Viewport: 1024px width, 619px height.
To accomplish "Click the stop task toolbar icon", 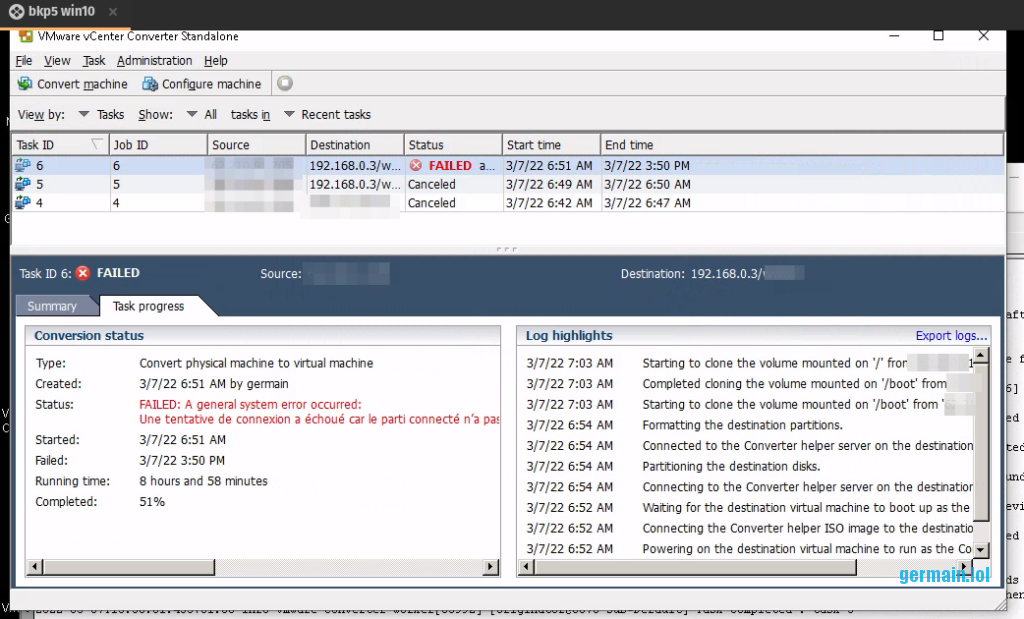I will pyautogui.click(x=285, y=84).
